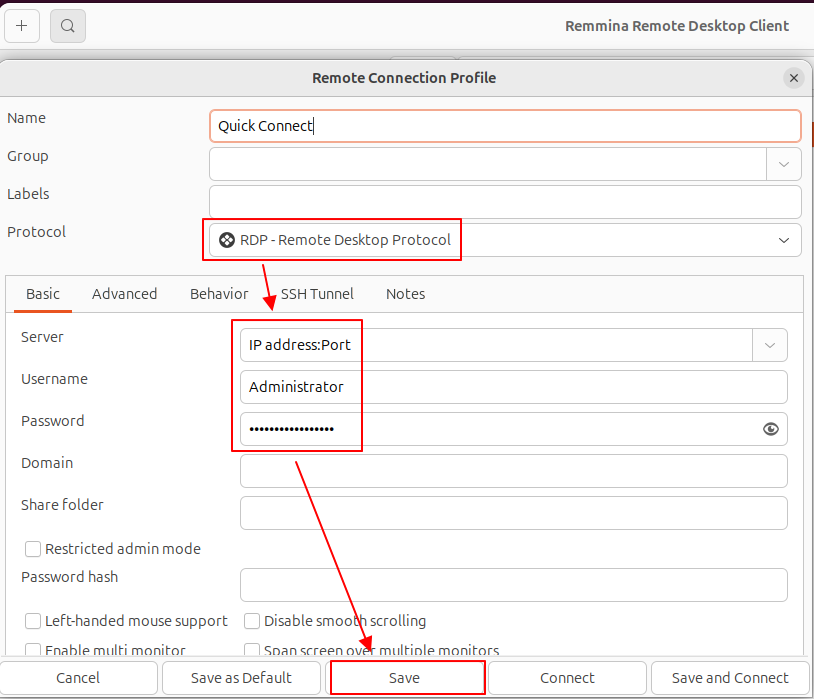This screenshot has height=699, width=814.
Task: Open the search magnifier icon
Action: (67, 25)
